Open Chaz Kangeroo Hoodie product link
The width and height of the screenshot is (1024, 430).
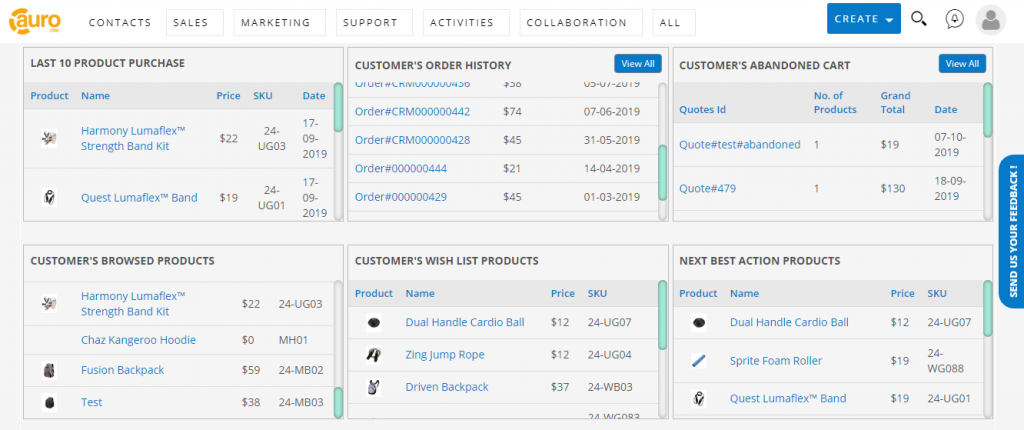coord(138,340)
